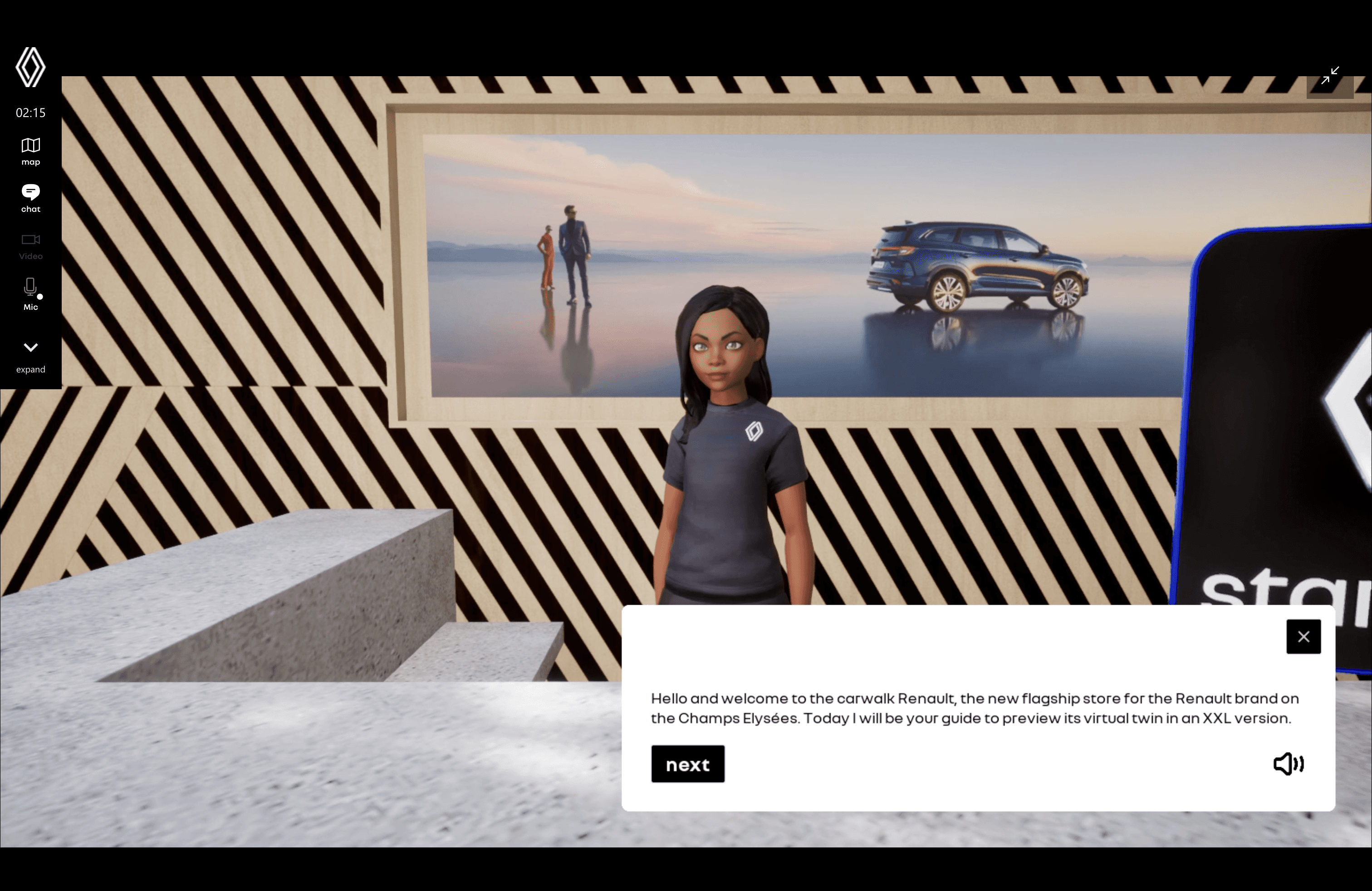The image size is (1372, 891).
Task: Click the session timer 02:15
Action: 30,113
